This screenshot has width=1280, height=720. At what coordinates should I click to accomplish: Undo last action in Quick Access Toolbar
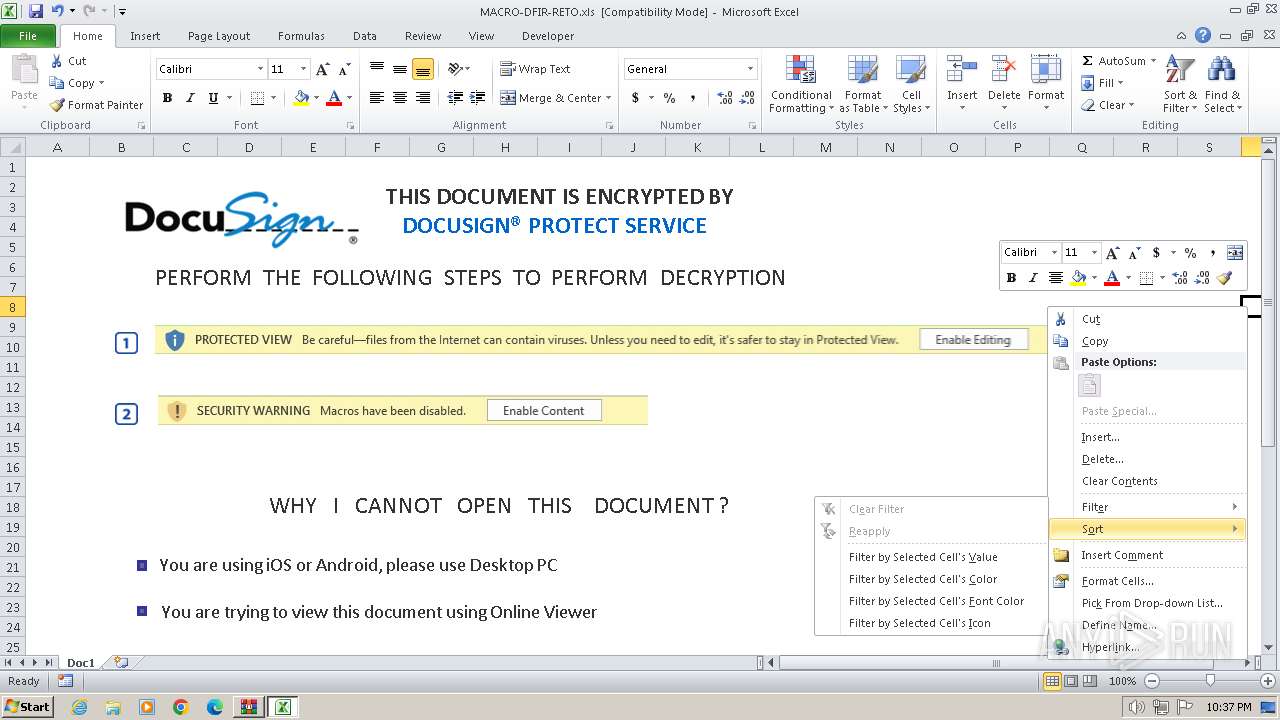click(x=58, y=11)
